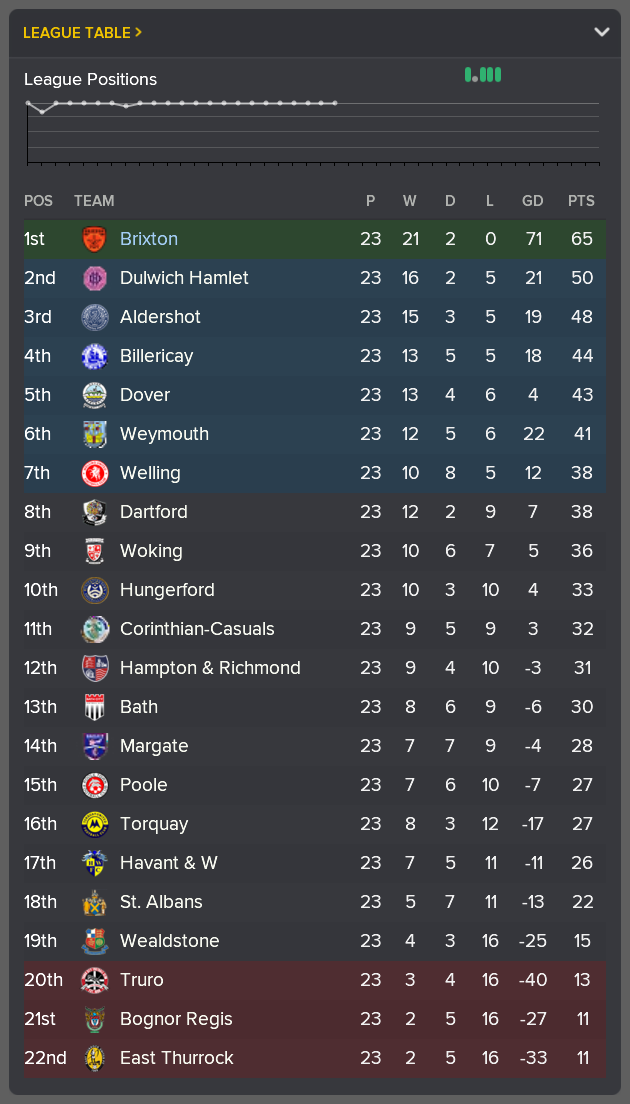The image size is (630, 1104).
Task: Sort the table by the GD column
Action: 532,200
